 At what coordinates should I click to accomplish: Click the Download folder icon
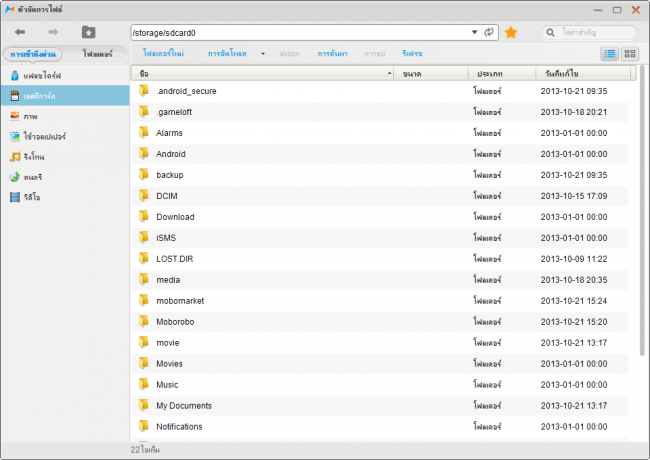pos(143,216)
